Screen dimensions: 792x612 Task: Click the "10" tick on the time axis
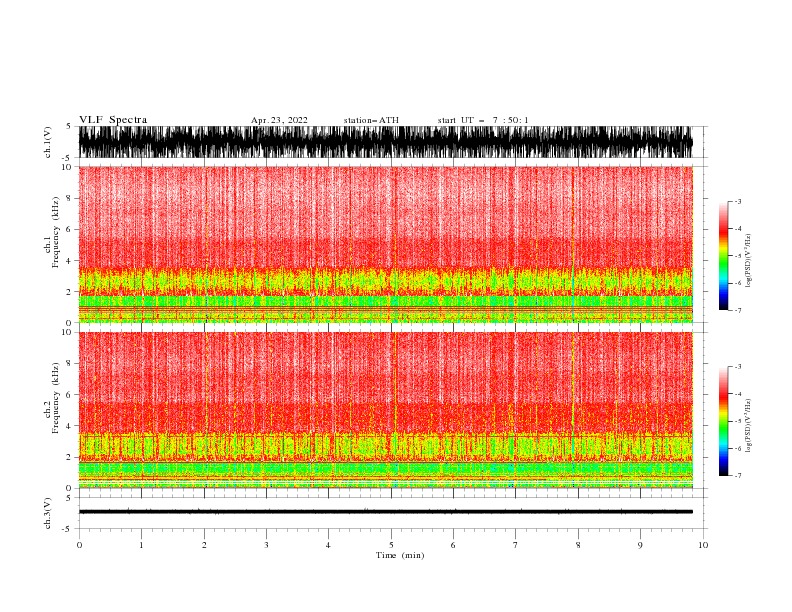703,545
